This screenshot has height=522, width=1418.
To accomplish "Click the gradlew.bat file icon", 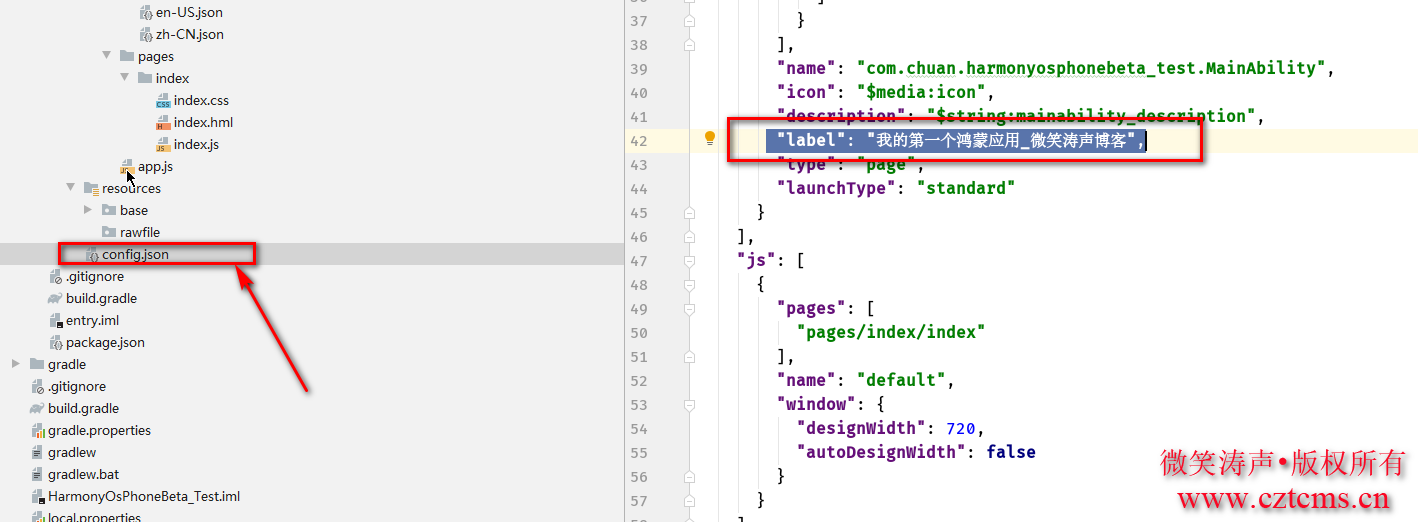I will [x=38, y=474].
